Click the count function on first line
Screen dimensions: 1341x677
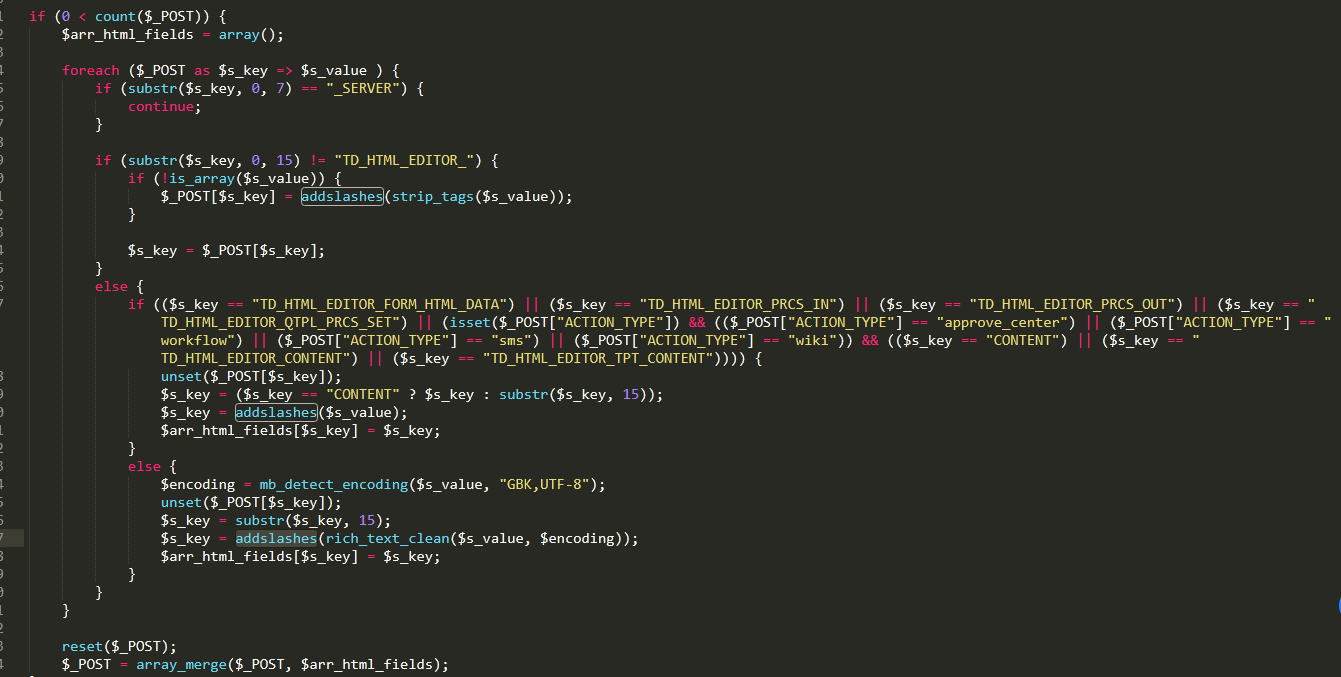pyautogui.click(x=115, y=17)
